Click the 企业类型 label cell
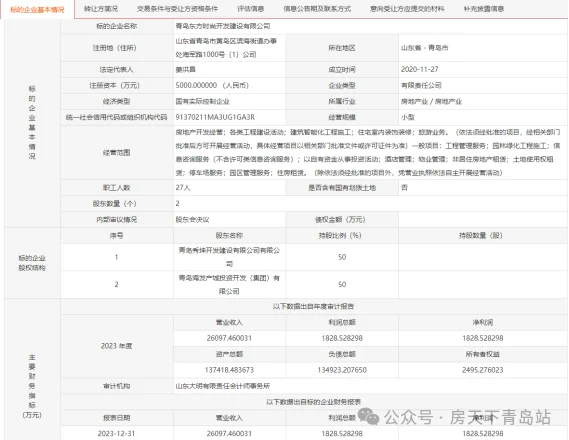 tap(342, 85)
